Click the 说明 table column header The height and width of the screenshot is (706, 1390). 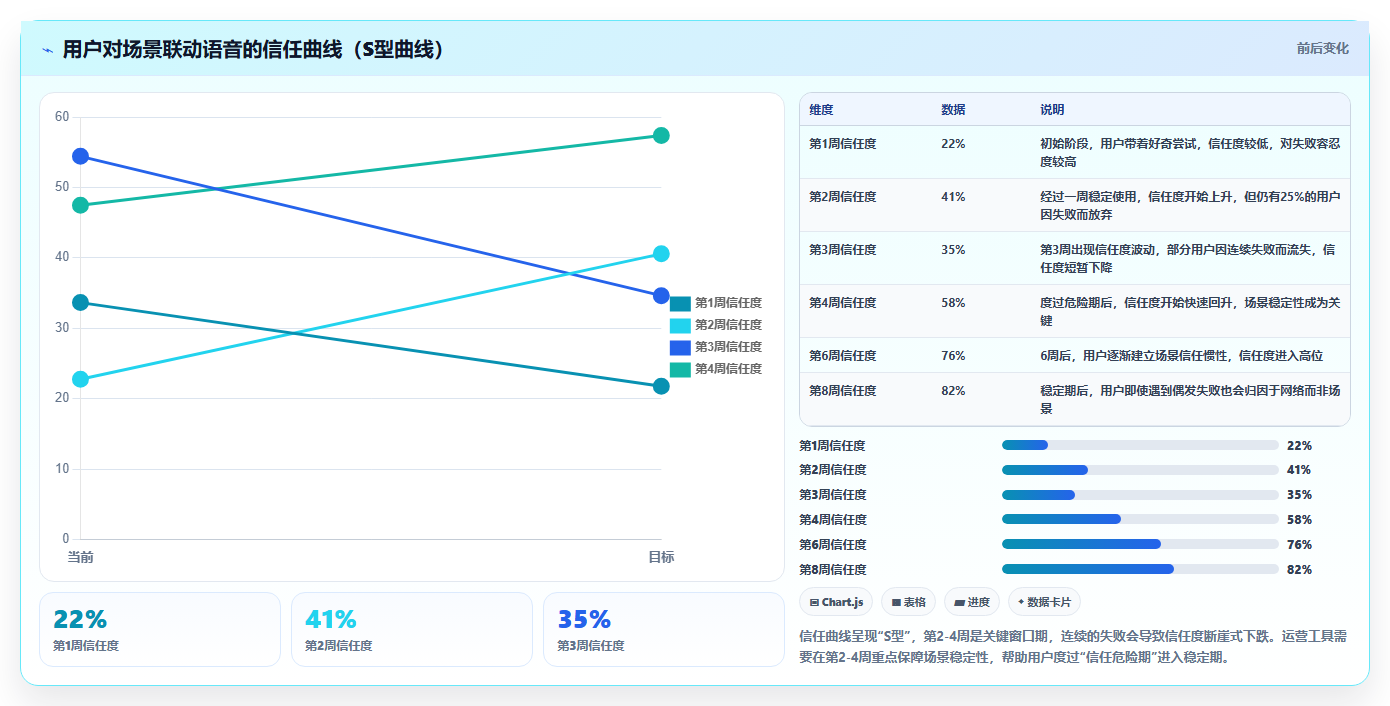1052,109
